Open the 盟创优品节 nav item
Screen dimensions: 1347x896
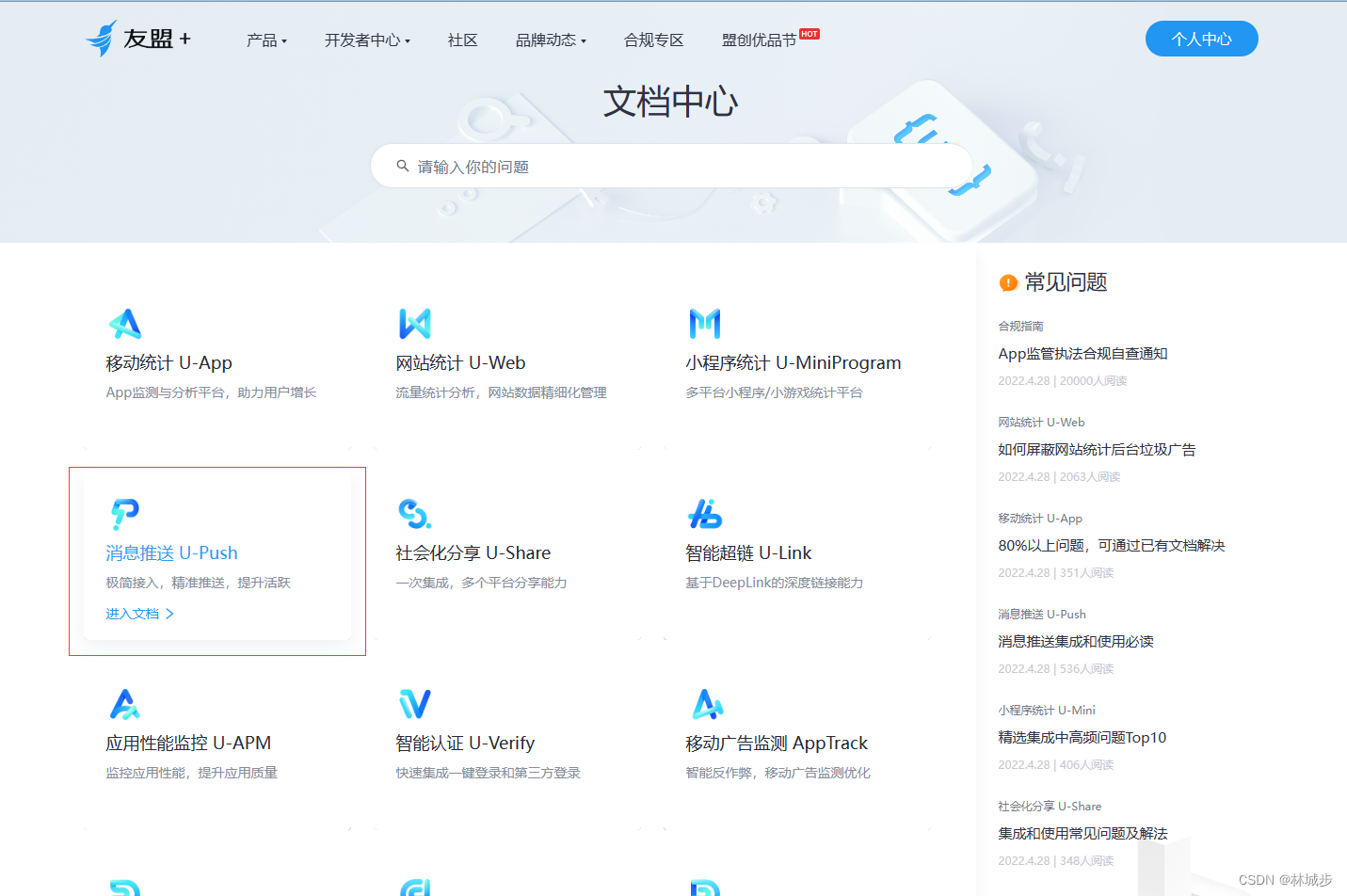click(759, 40)
